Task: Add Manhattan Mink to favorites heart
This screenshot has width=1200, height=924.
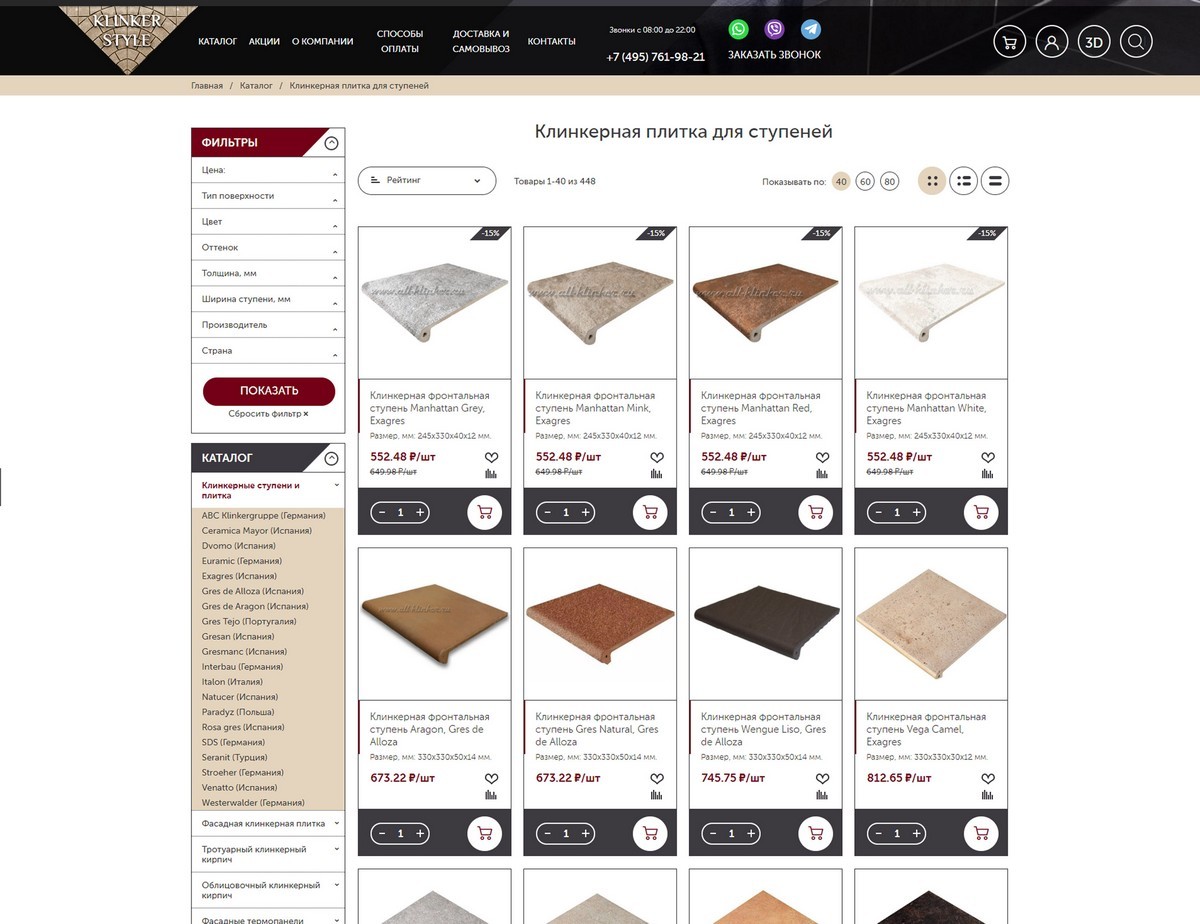Action: coord(657,457)
